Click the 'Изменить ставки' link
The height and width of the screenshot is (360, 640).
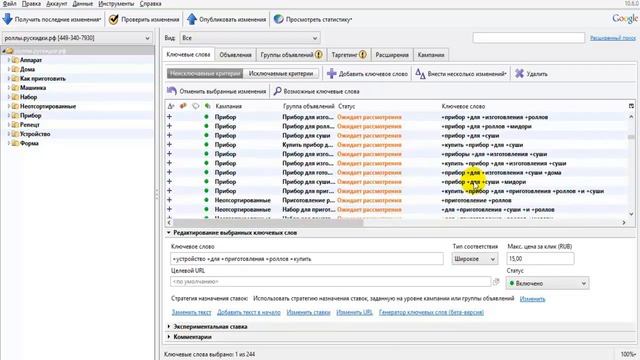pyautogui.click(x=308, y=312)
